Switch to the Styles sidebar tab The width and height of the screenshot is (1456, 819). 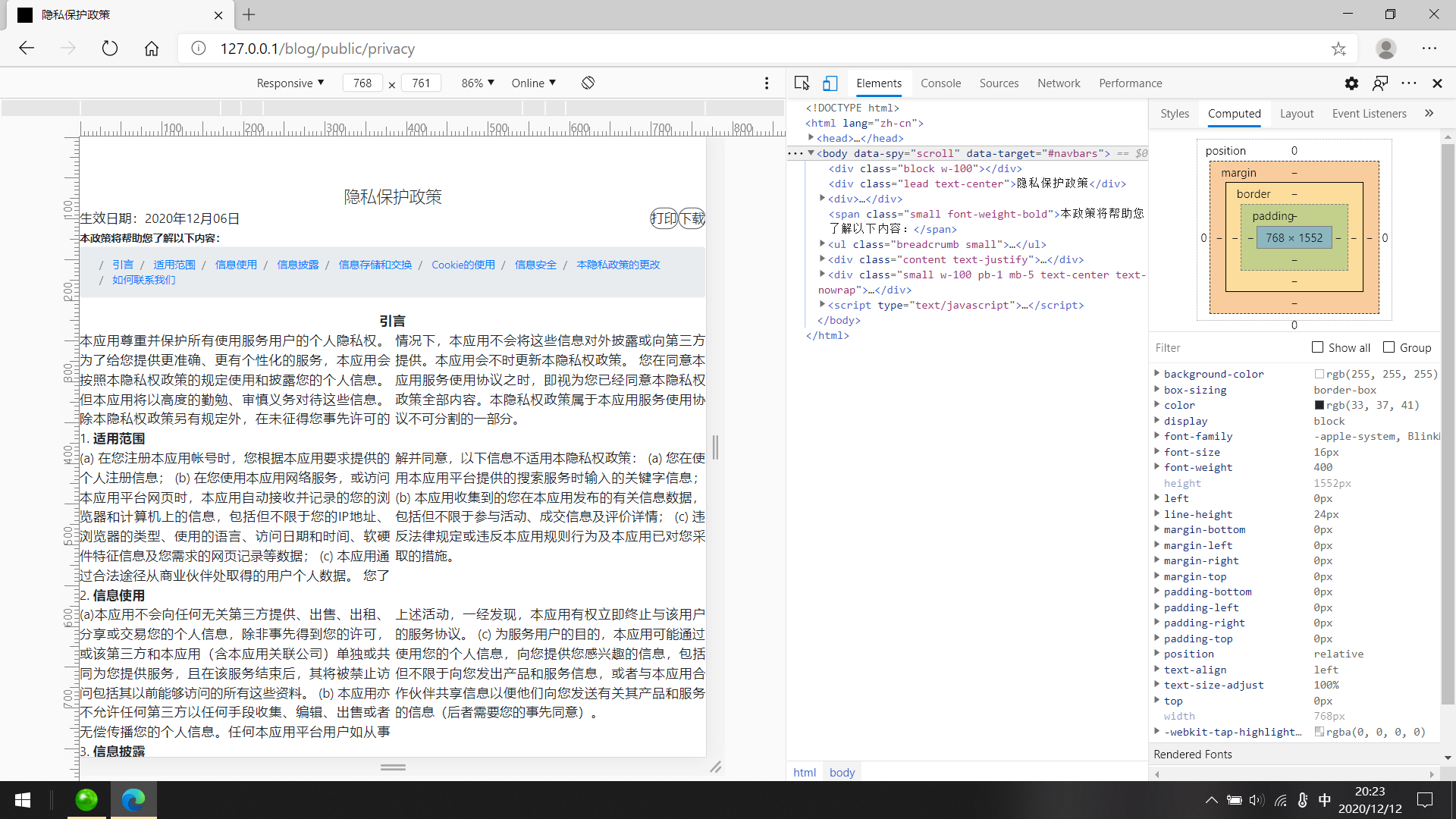(1175, 114)
